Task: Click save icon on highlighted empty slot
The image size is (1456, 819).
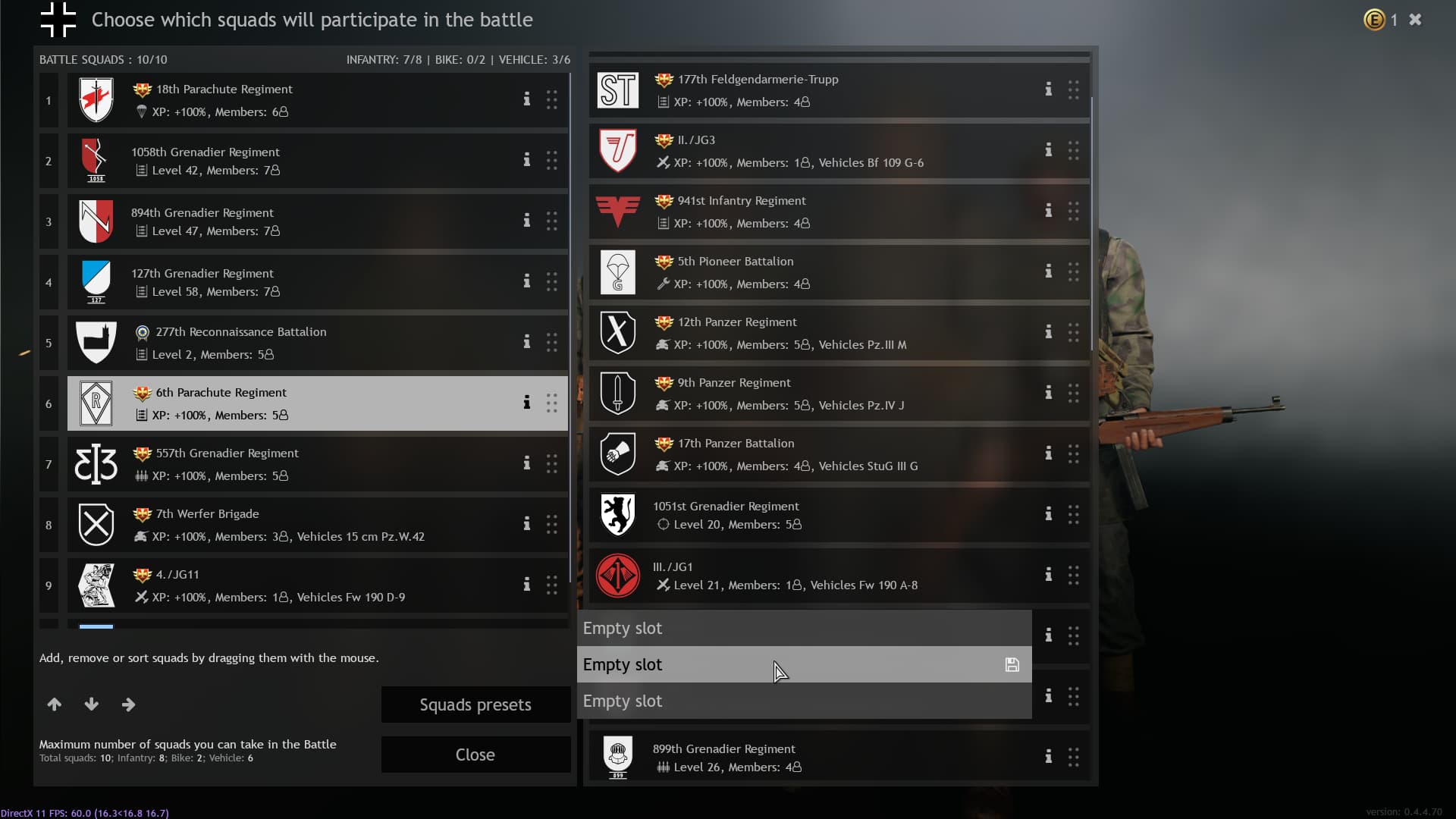Action: [1012, 665]
